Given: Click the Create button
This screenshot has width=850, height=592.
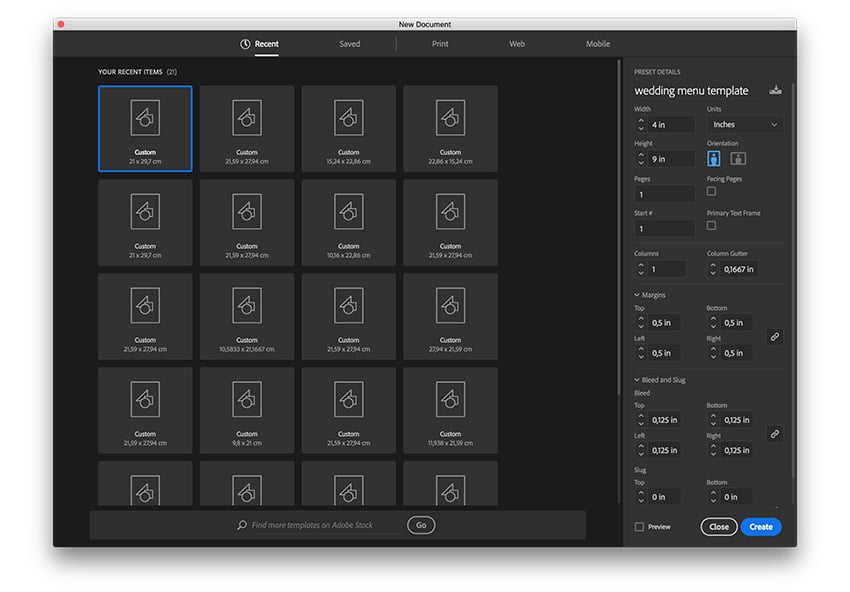Looking at the screenshot, I should point(761,526).
